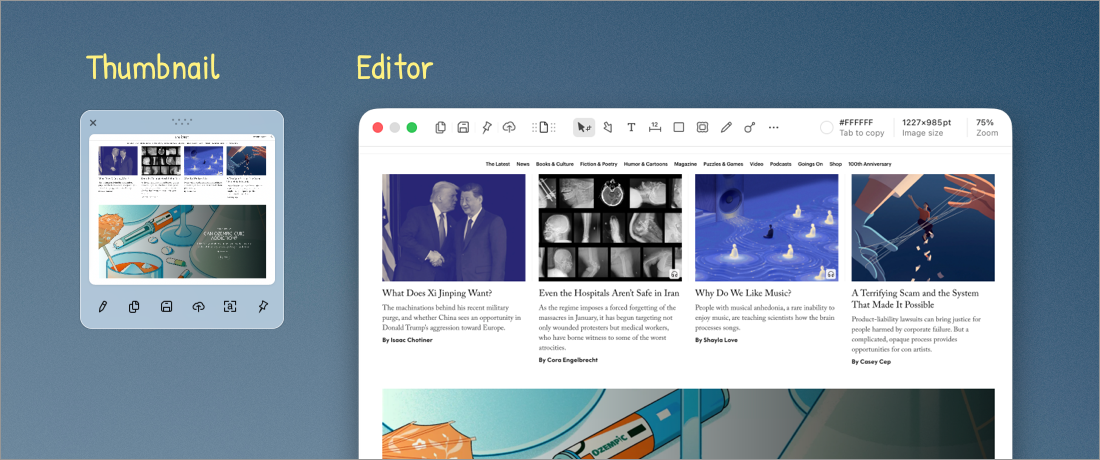Open The Latest in the site navigation
Screen dimensions: 1100x460
(x=497, y=164)
